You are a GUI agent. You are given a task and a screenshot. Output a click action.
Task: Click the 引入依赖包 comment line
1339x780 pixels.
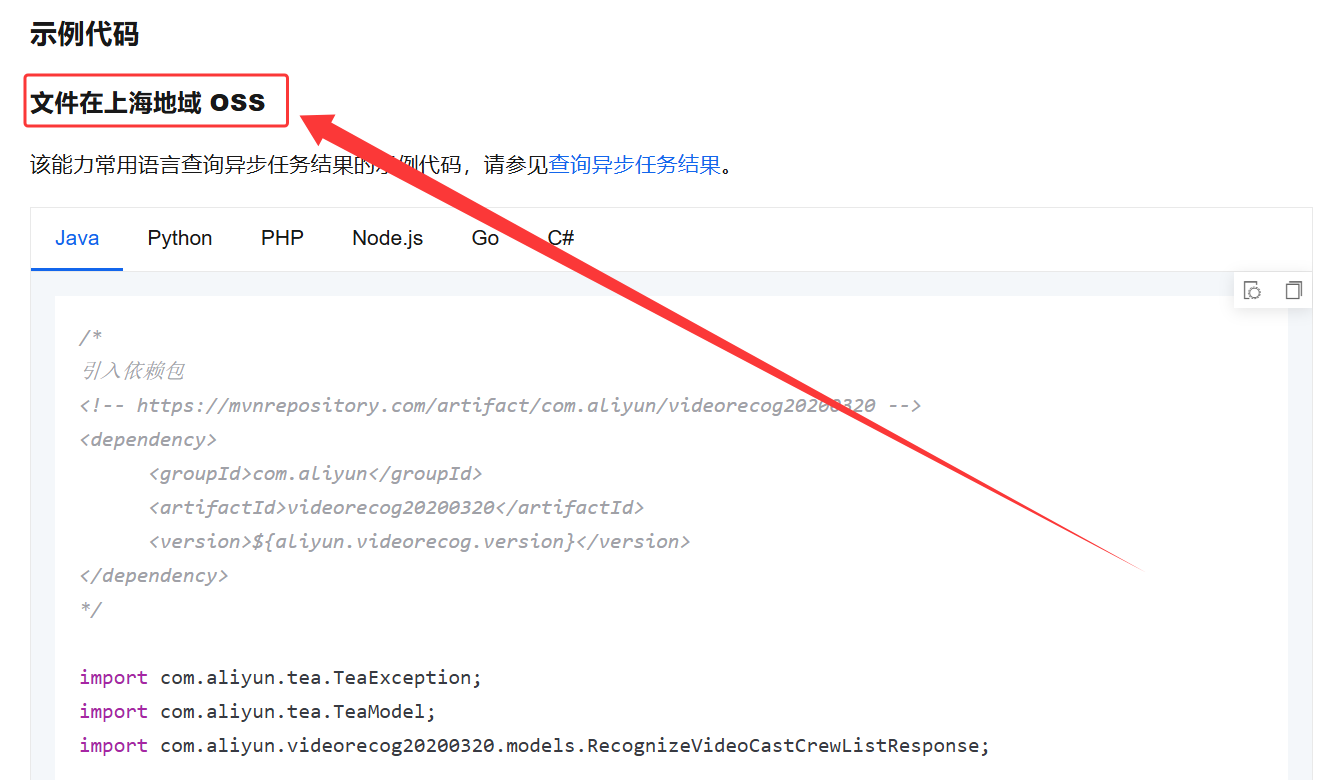click(x=132, y=371)
